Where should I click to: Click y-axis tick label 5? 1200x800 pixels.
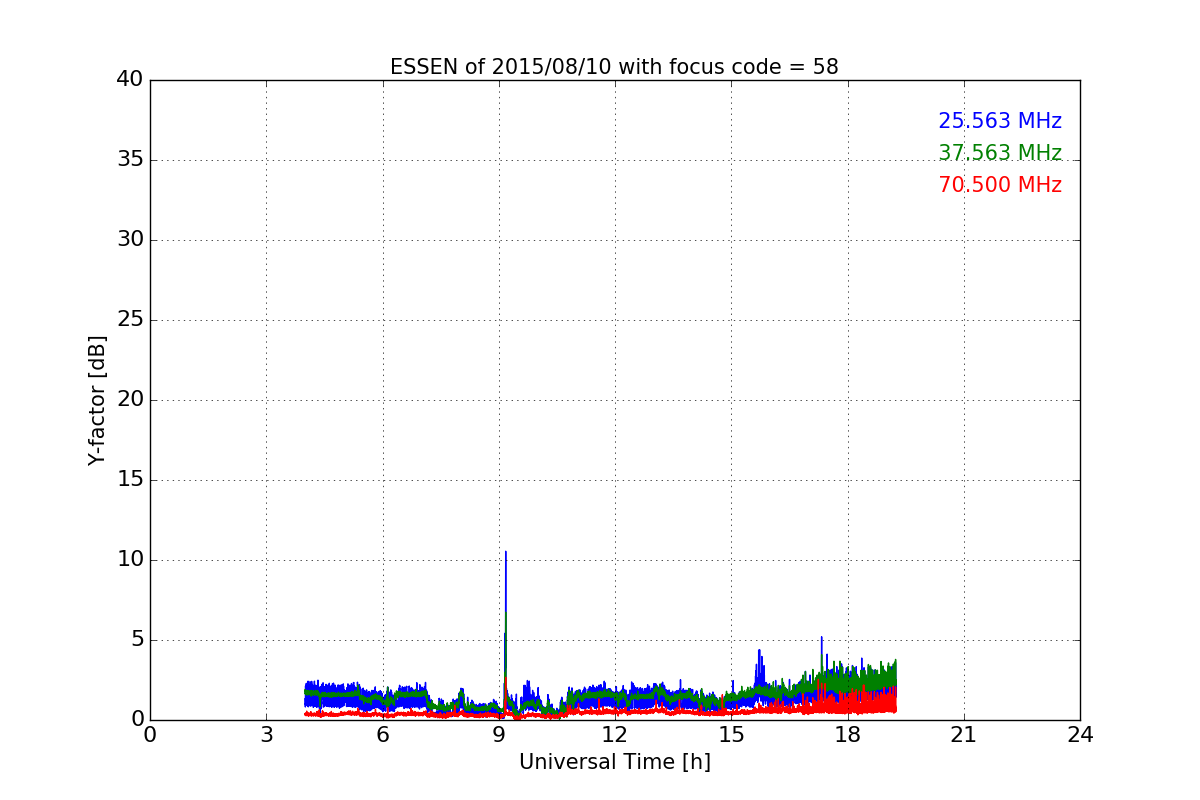pyautogui.click(x=136, y=640)
